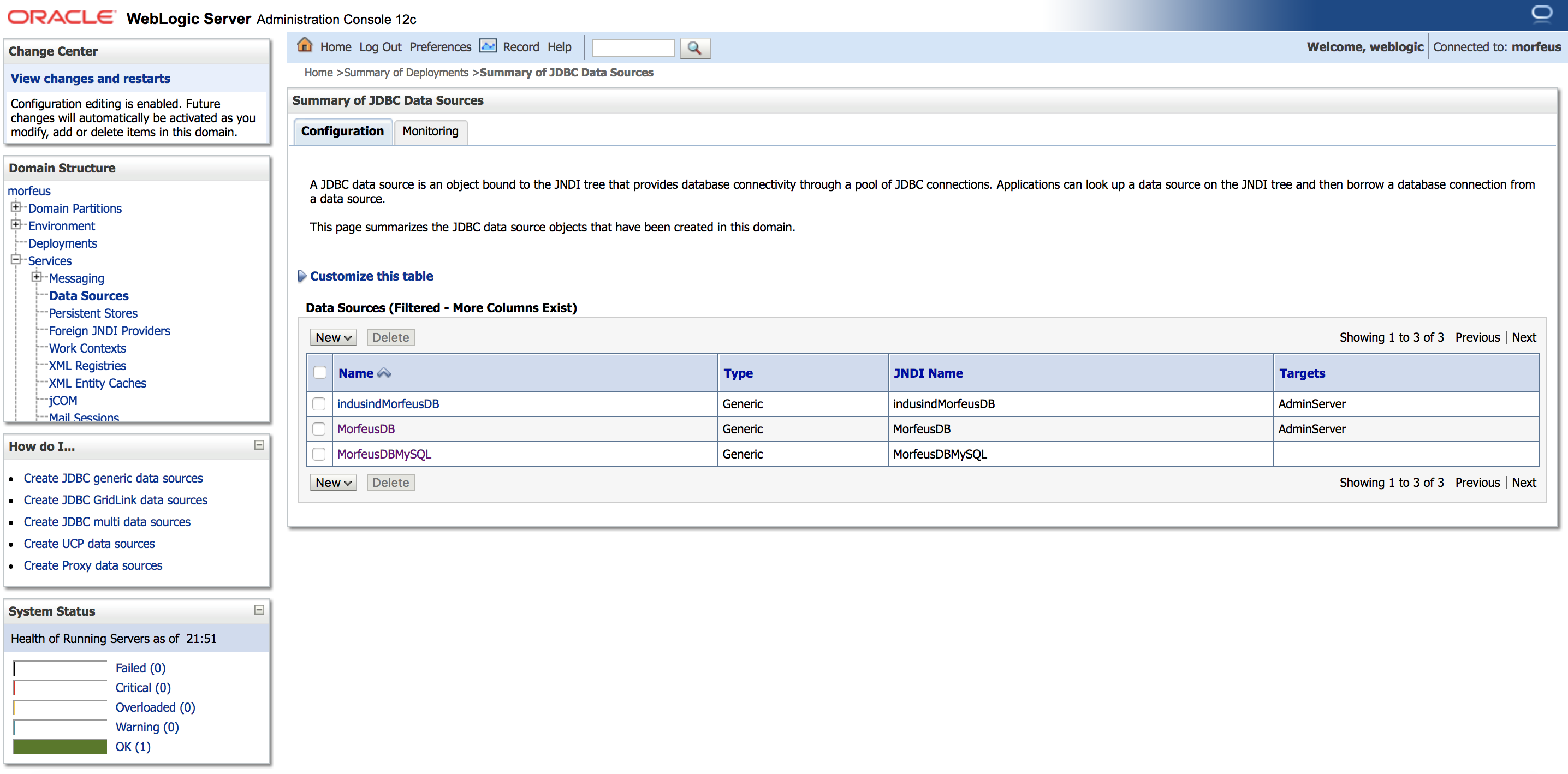Click the bottom Previous pagination link
1568x774 pixels.
tap(1477, 483)
